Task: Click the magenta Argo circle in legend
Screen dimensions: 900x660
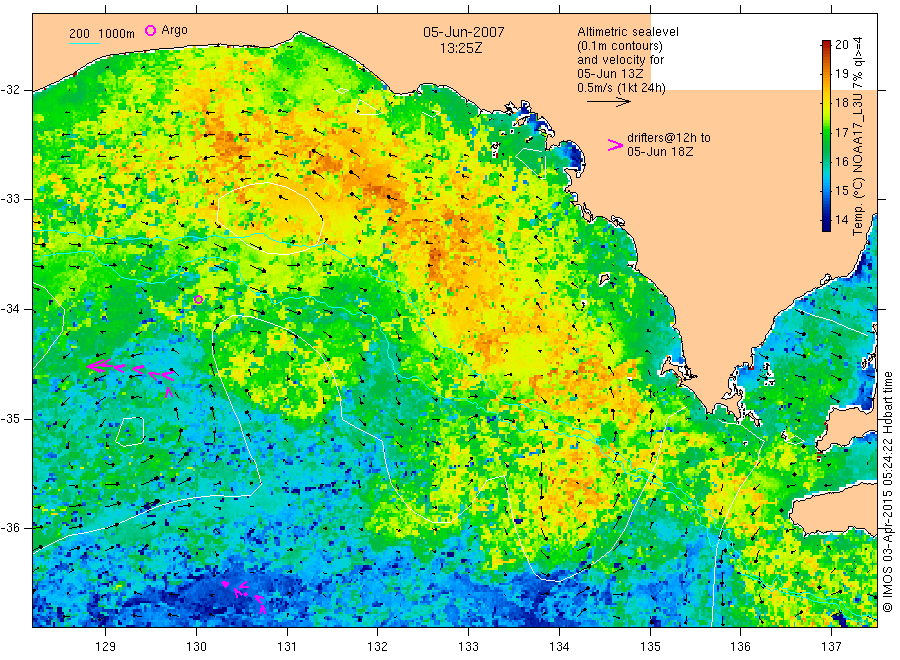Action: point(150,30)
